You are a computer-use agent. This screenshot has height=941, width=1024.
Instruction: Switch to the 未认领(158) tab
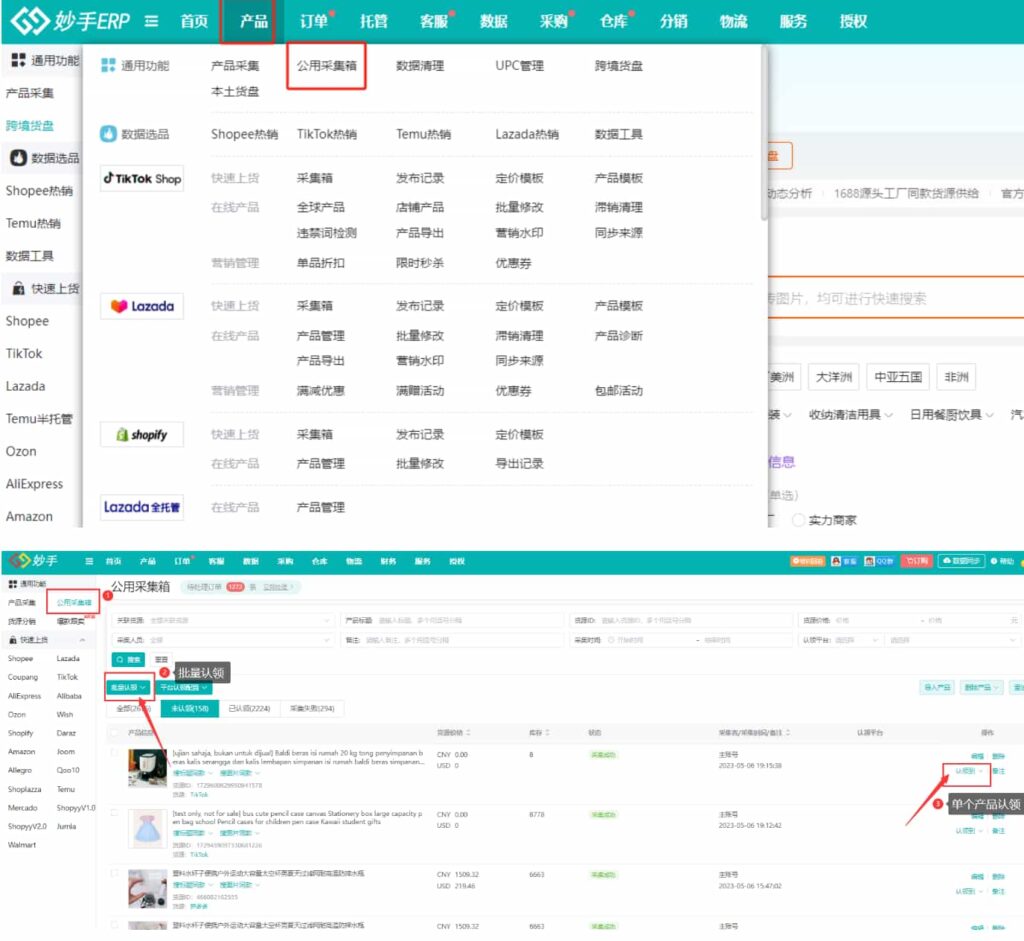(x=188, y=709)
